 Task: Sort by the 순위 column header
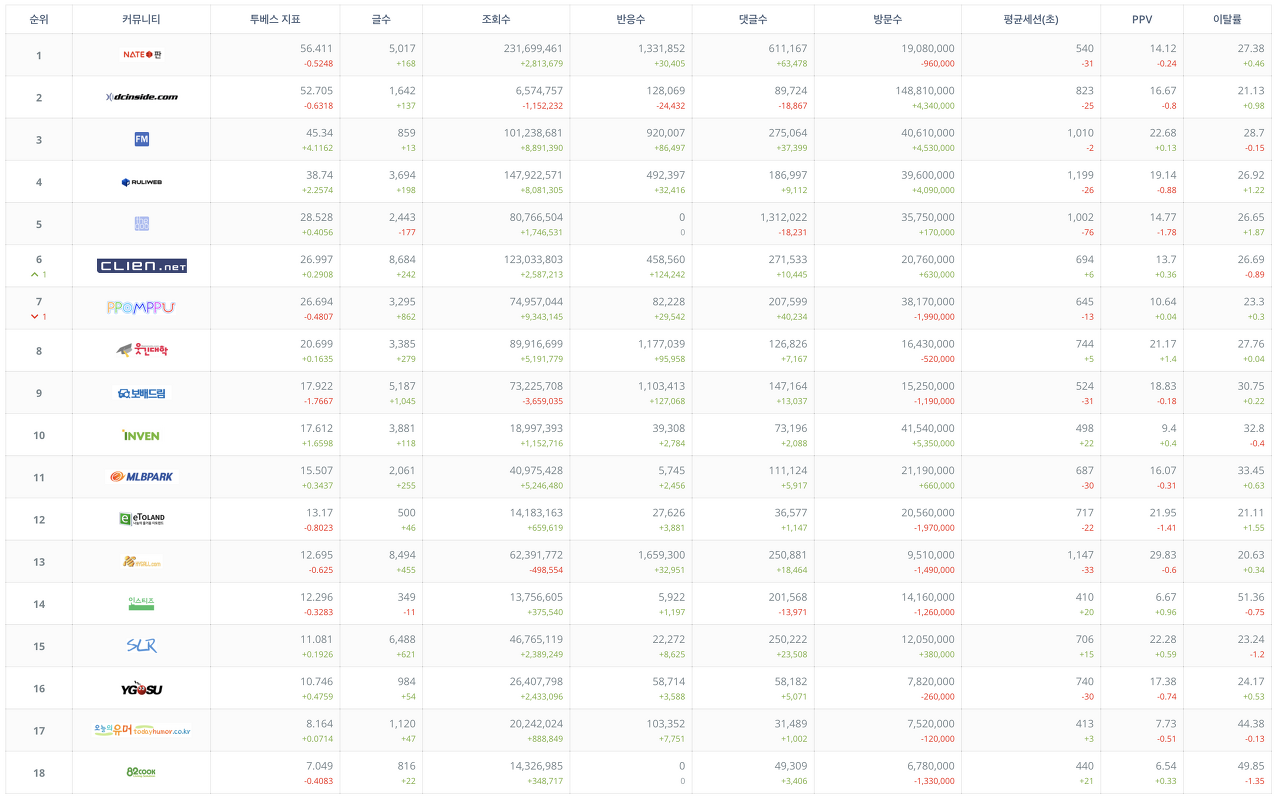pos(39,19)
